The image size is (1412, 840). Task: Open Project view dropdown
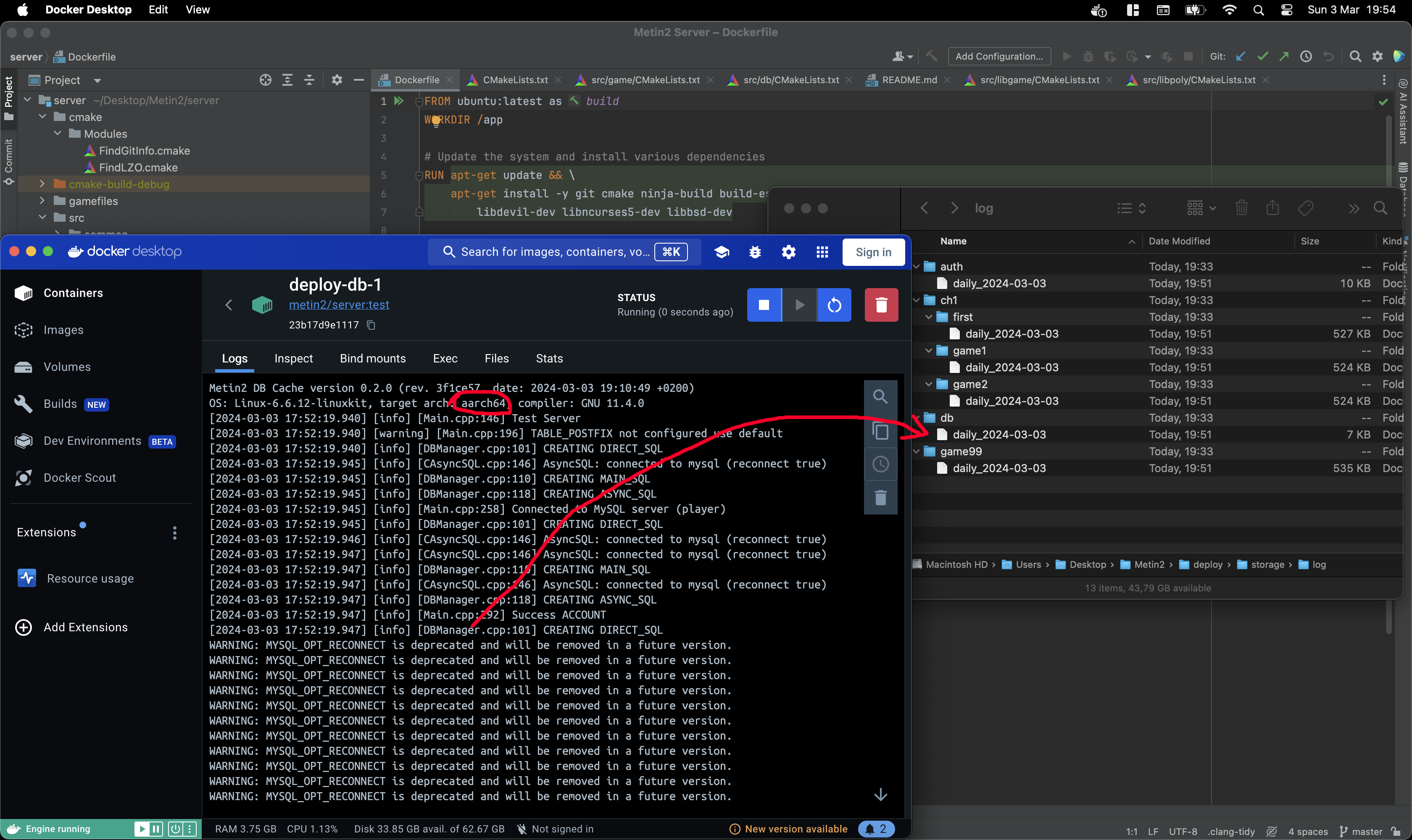[97, 80]
